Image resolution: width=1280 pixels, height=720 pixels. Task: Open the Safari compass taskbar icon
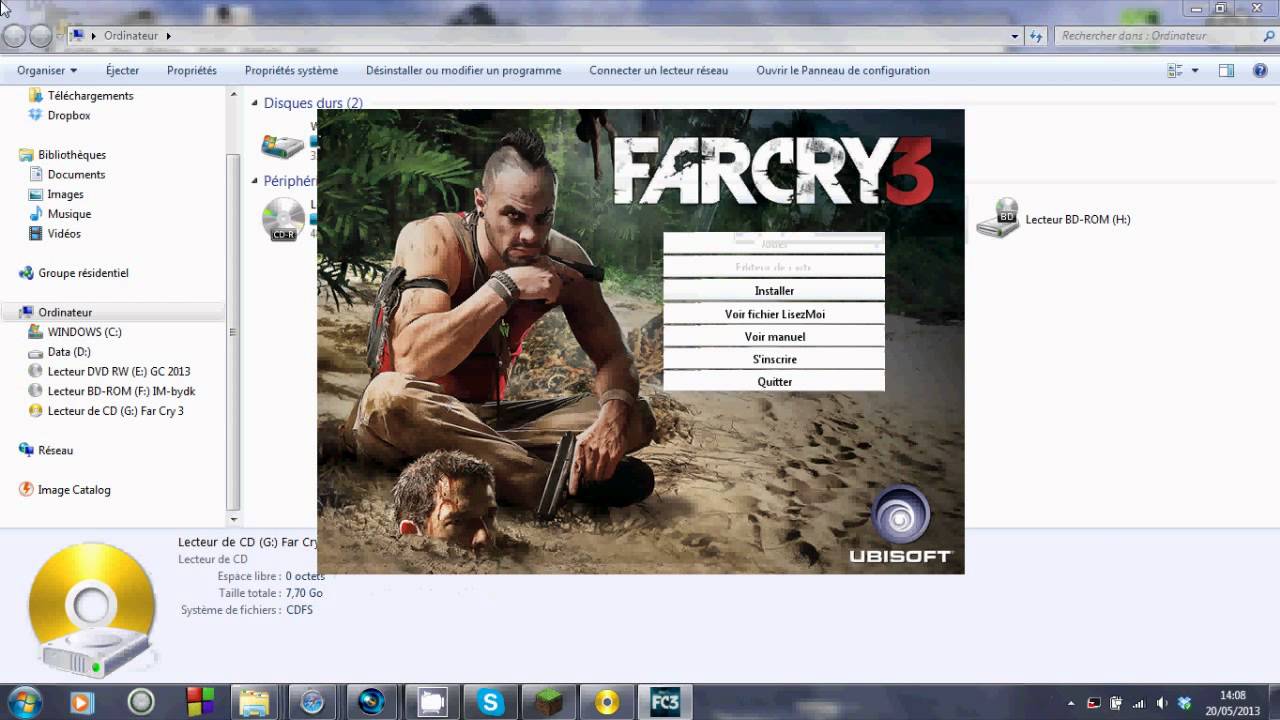pos(312,703)
